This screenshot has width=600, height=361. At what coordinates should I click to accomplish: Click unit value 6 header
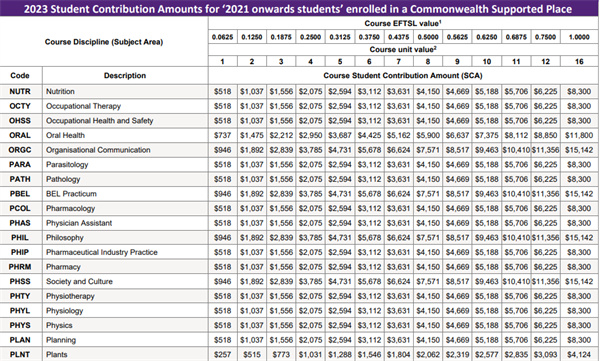pyautogui.click(x=369, y=62)
